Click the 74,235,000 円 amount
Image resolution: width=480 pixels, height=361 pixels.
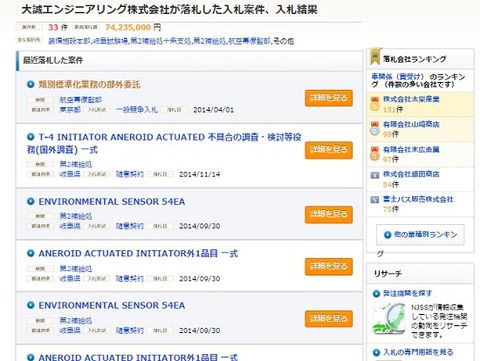[133, 27]
